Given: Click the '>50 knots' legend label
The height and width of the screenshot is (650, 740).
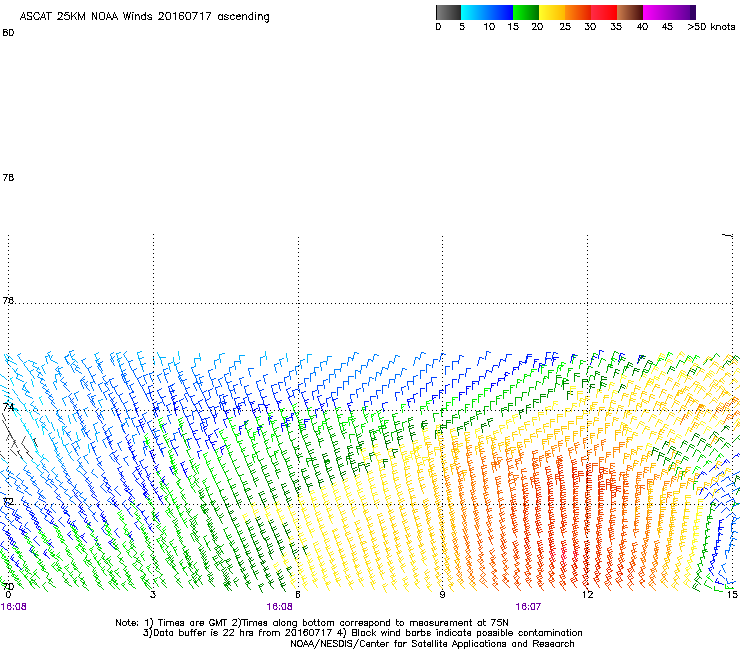Looking at the screenshot, I should (711, 27).
